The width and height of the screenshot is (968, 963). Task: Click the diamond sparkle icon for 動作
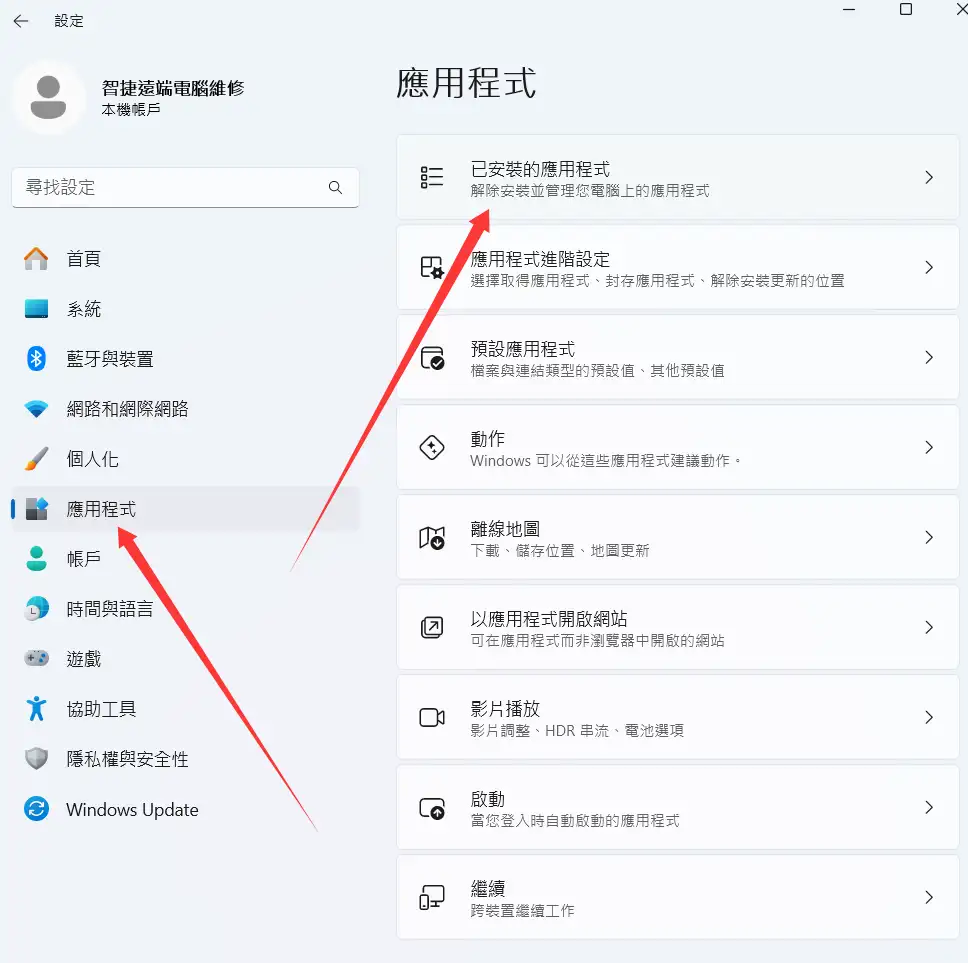432,448
